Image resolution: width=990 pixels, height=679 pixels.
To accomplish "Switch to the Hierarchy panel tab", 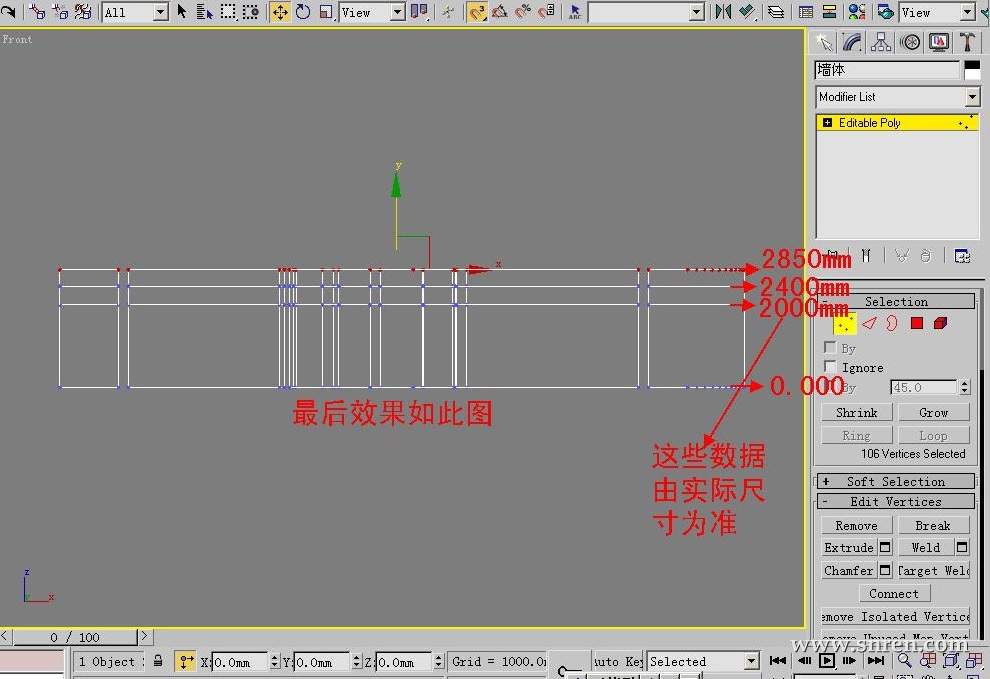I will (881, 42).
